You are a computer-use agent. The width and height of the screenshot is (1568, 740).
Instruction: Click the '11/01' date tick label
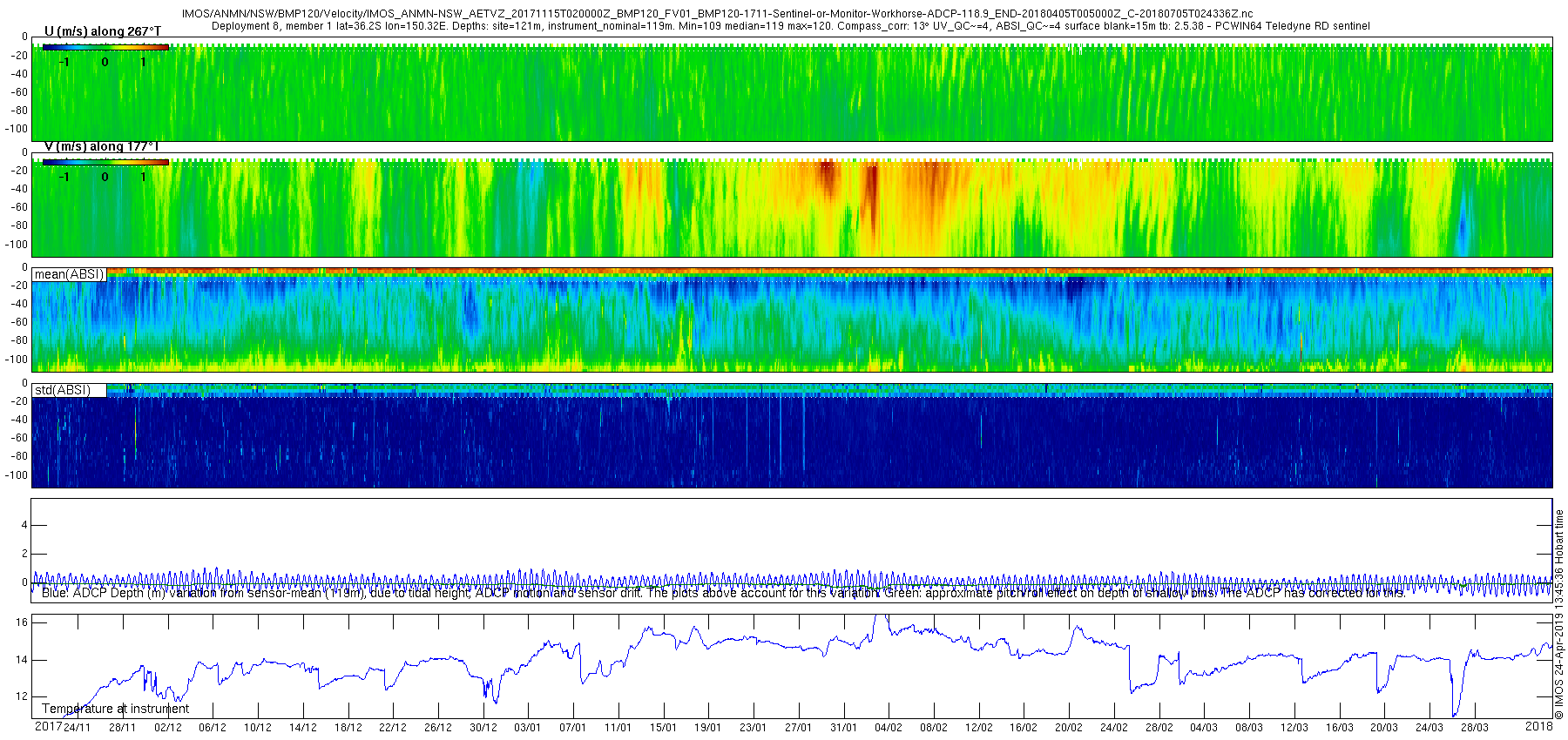pos(618,728)
